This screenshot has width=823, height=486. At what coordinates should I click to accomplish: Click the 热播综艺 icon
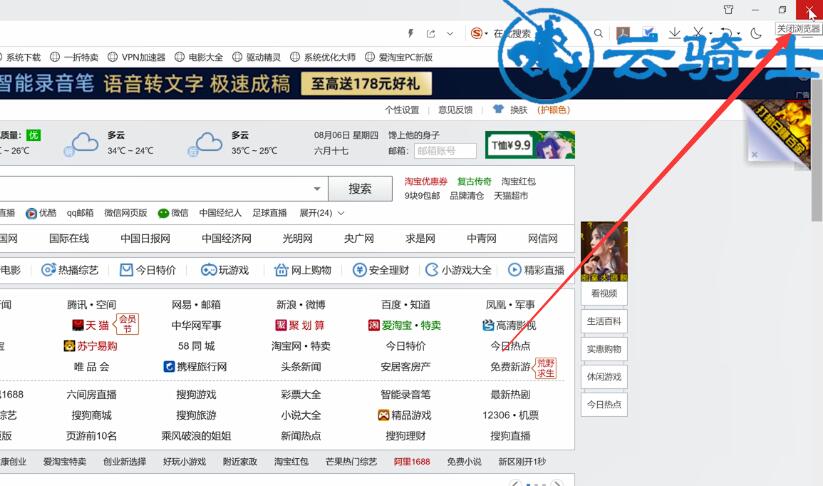48,270
